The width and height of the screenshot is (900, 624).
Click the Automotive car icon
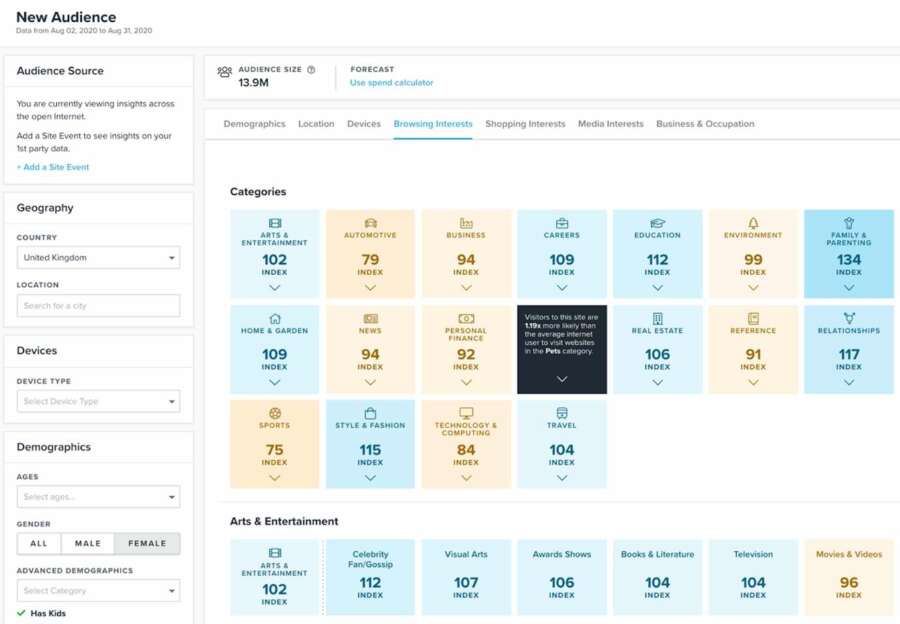point(370,223)
